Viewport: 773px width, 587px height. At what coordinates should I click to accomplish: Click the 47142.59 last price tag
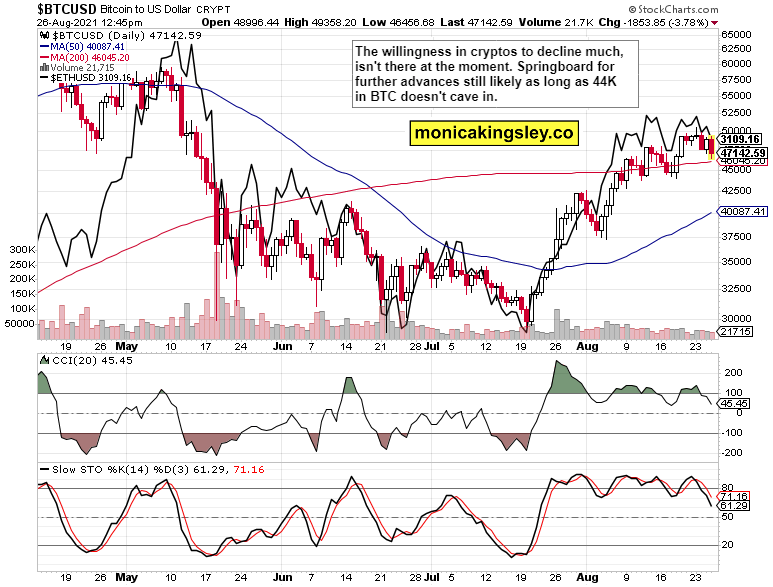coord(742,152)
